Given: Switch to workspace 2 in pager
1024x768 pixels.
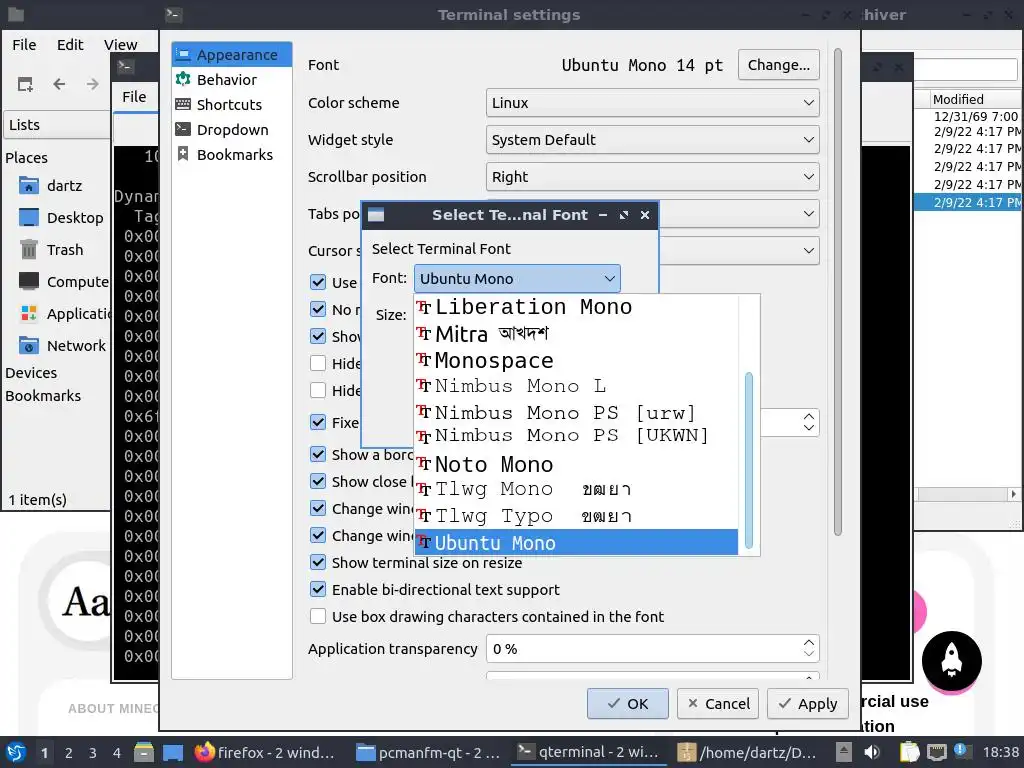Looking at the screenshot, I should pyautogui.click(x=69, y=753).
